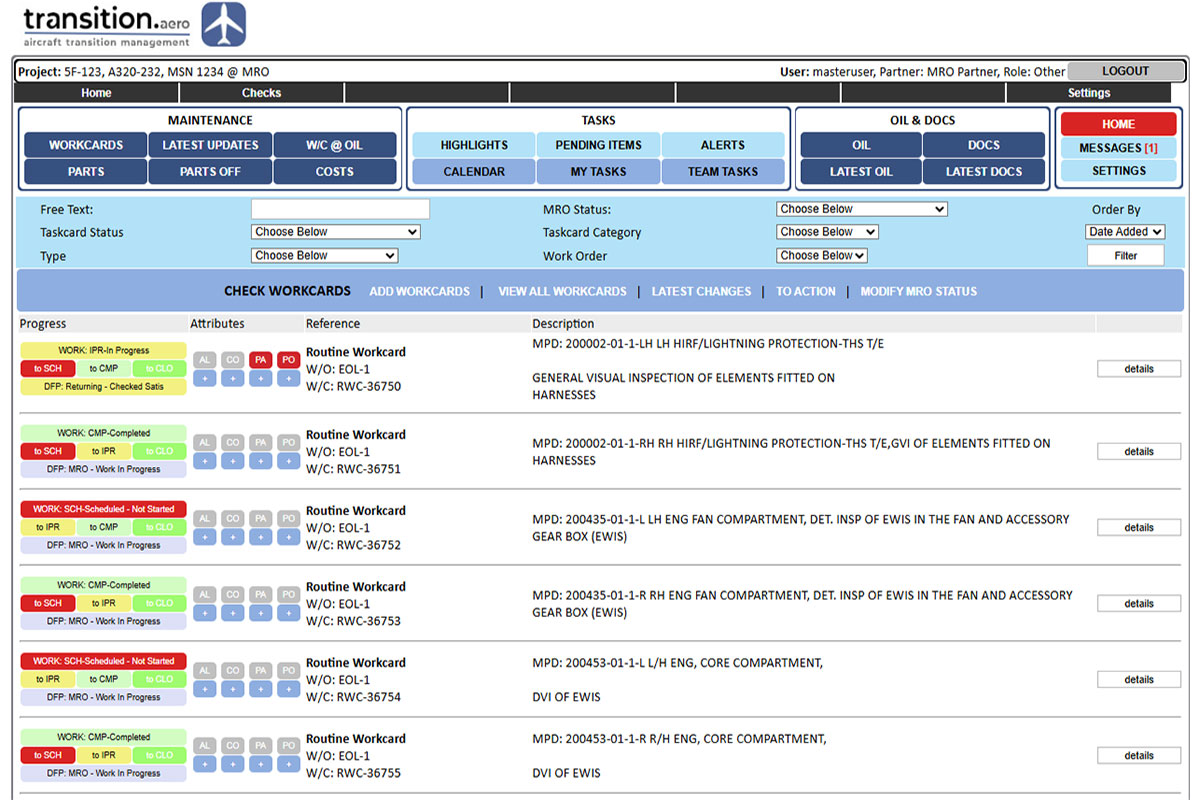Open the PARTS OFF tab
The width and height of the screenshot is (1200, 800).
coord(210,172)
